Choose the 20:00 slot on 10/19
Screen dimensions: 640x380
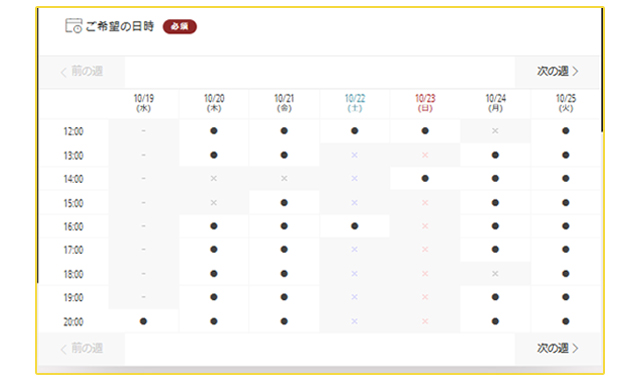tap(143, 322)
